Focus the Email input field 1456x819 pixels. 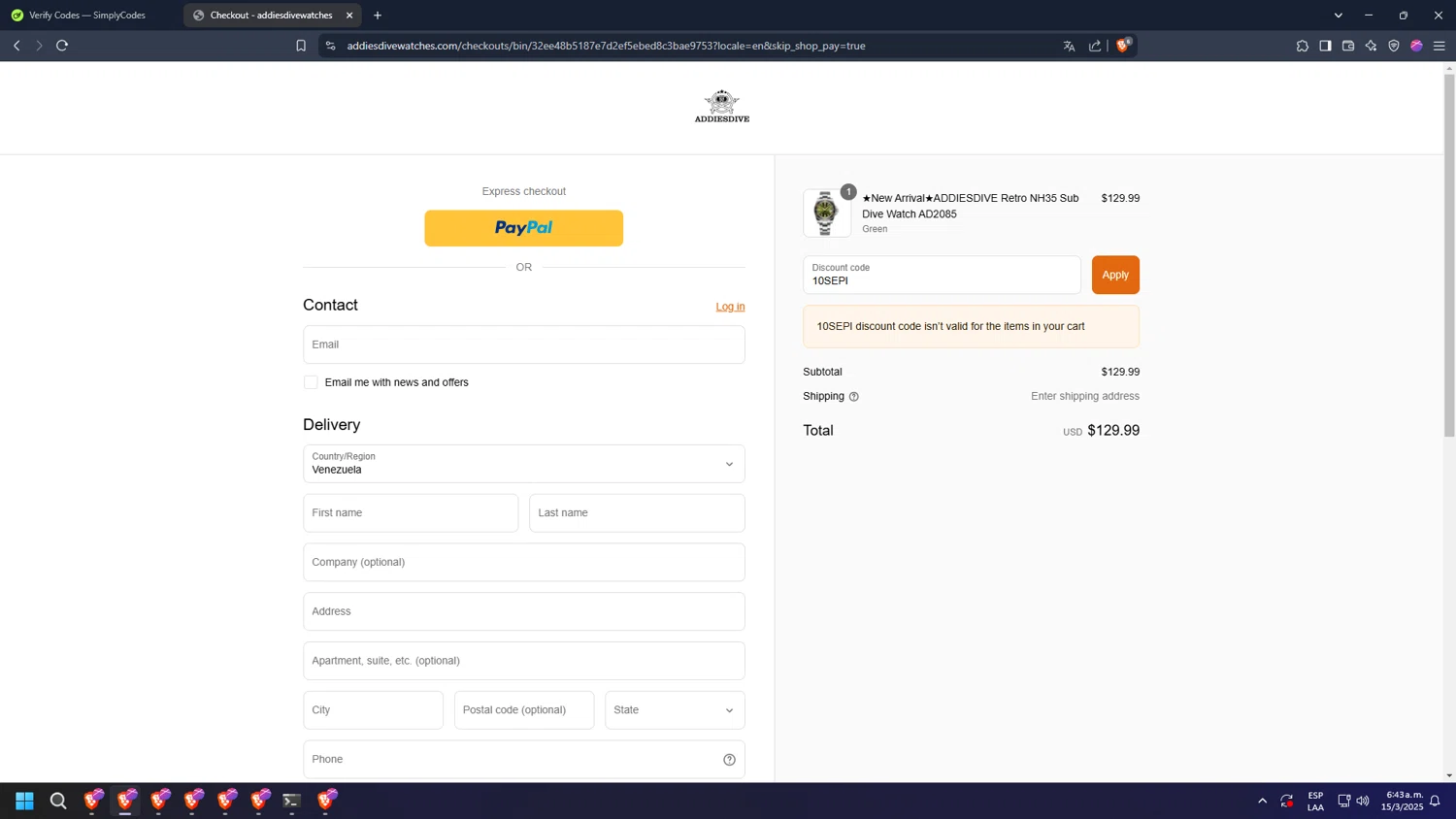click(523, 344)
